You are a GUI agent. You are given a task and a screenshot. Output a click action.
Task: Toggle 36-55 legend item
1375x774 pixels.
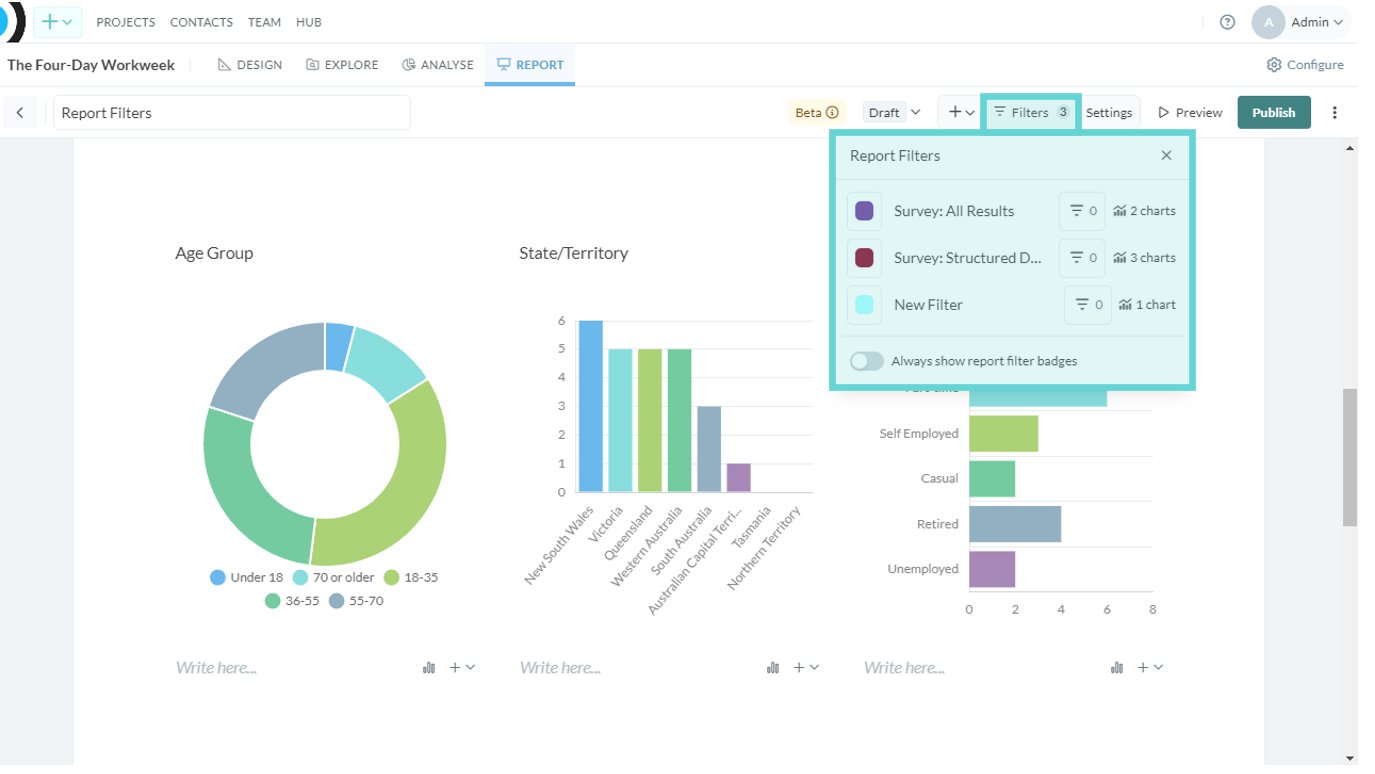tap(292, 601)
